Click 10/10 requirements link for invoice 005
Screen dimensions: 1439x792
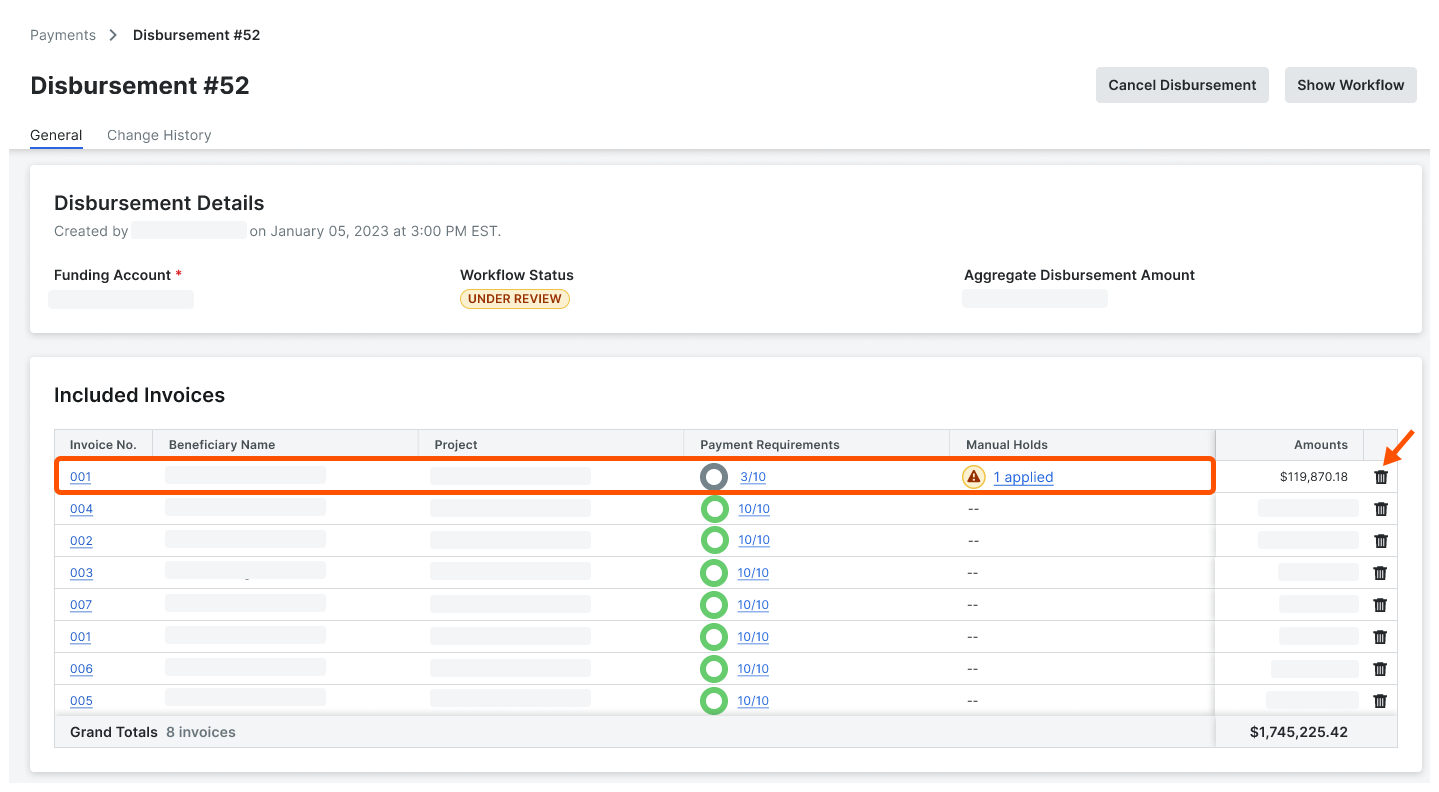753,701
